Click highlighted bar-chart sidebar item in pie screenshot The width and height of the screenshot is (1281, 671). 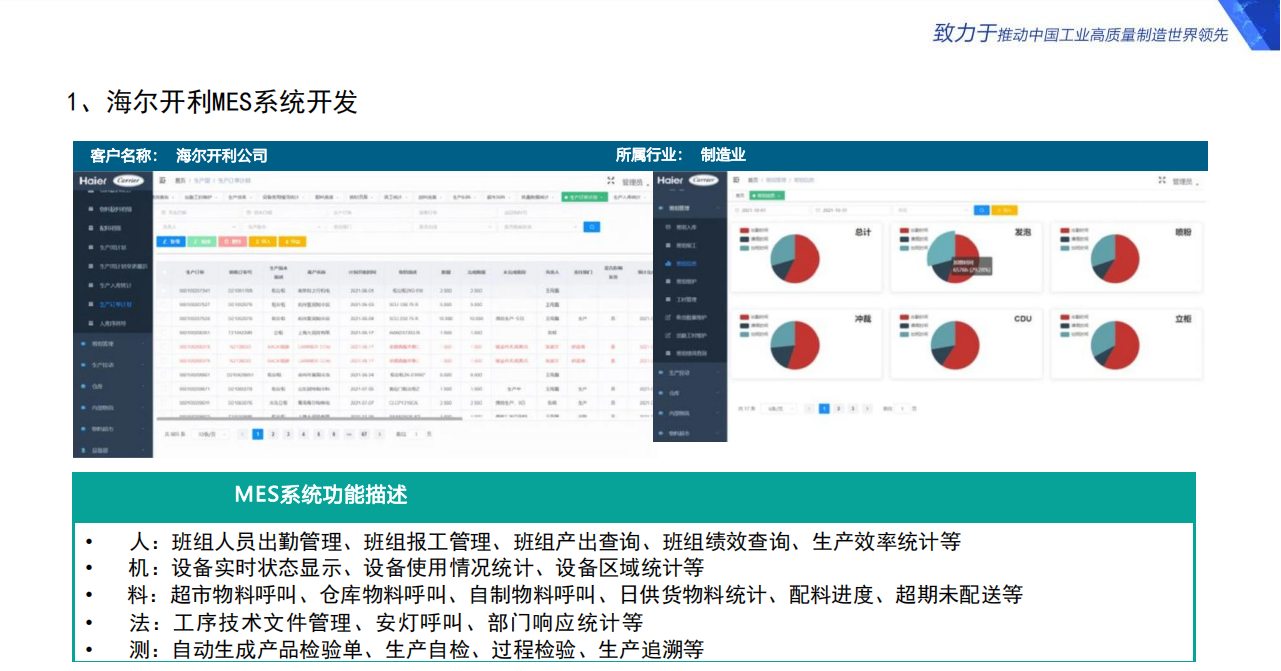pyautogui.click(x=691, y=263)
